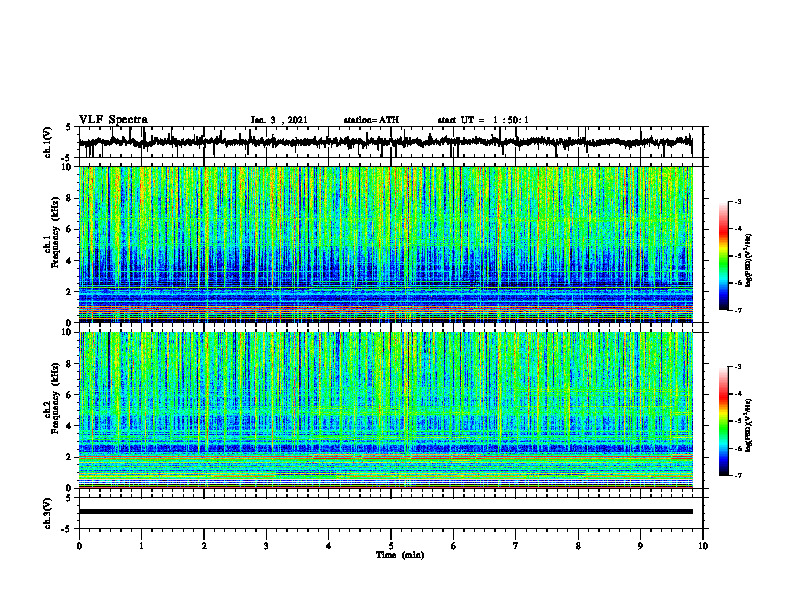Click the "-5" tick of ch.3(V) axis
This screenshot has height=612, width=792.
point(66,529)
